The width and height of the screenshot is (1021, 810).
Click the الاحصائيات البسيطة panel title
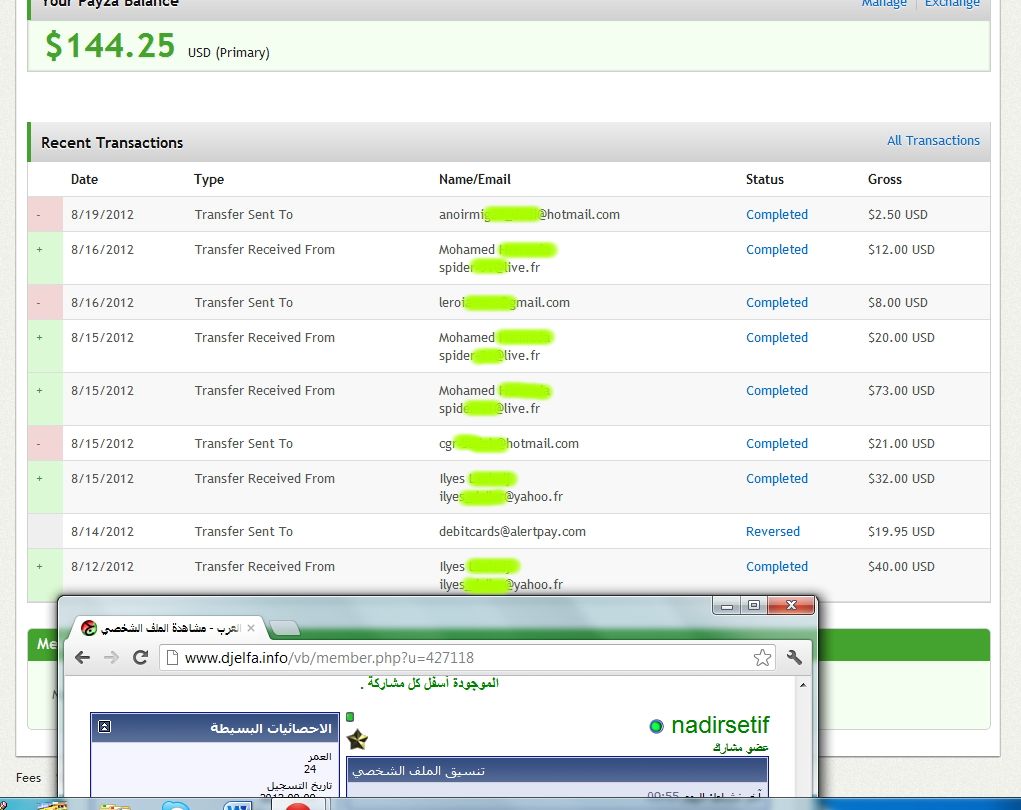click(271, 728)
